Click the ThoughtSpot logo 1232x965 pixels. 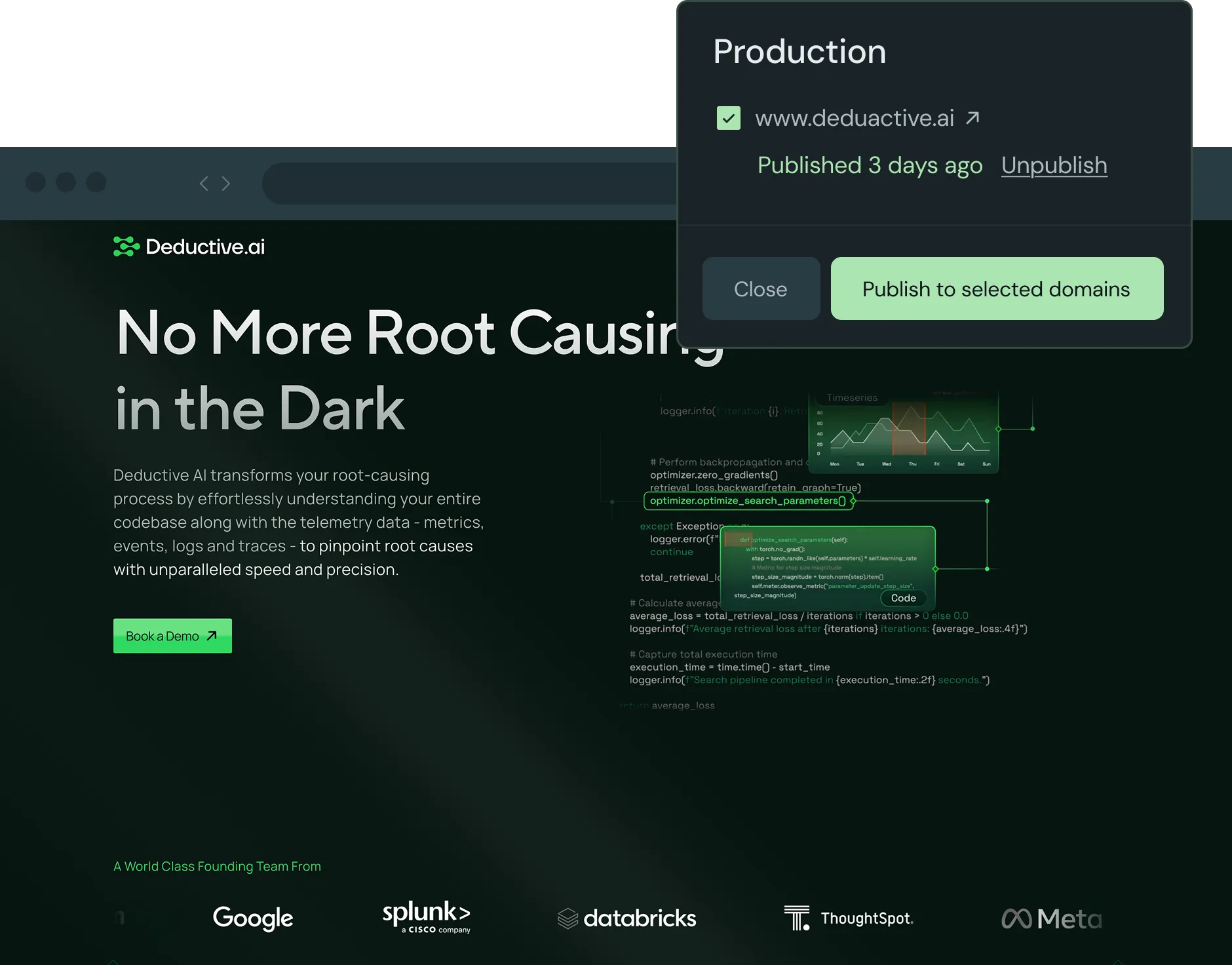point(849,918)
